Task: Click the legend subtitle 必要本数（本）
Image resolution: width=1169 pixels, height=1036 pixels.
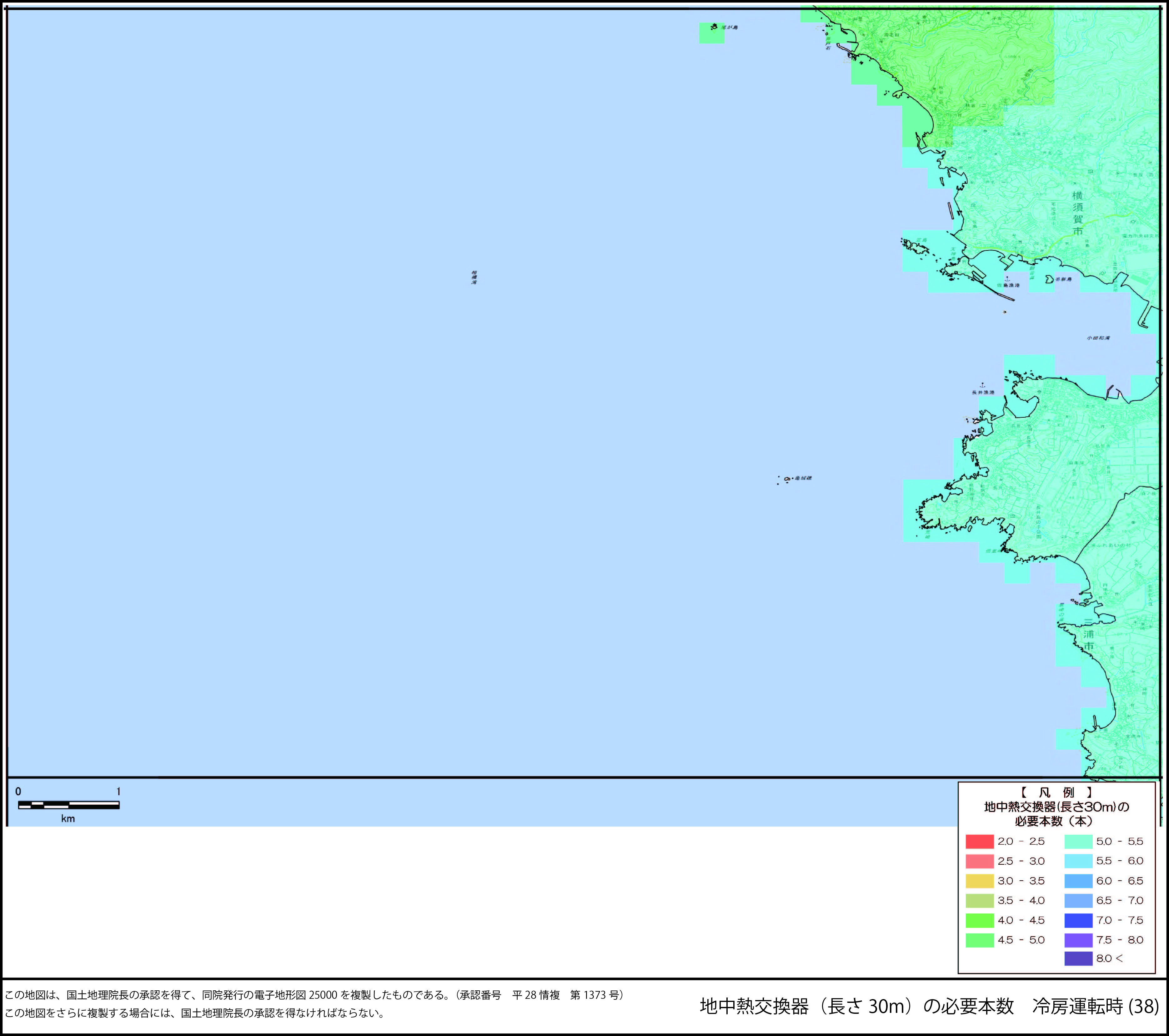Action: click(1054, 822)
